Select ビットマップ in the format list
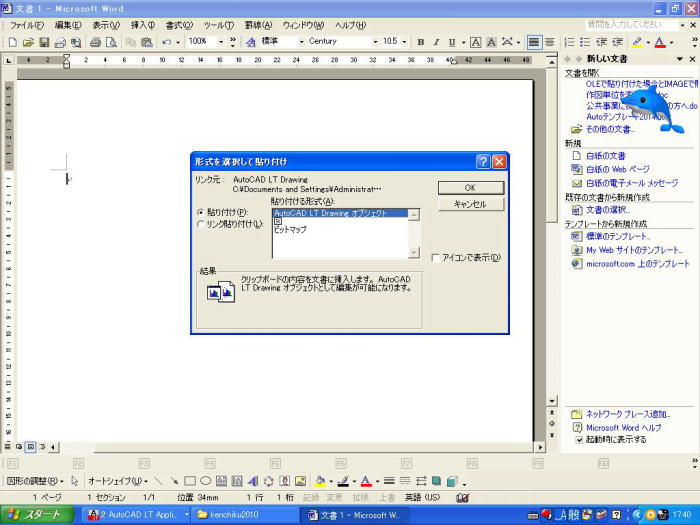Image resolution: width=700 pixels, height=525 pixels. pyautogui.click(x=290, y=229)
